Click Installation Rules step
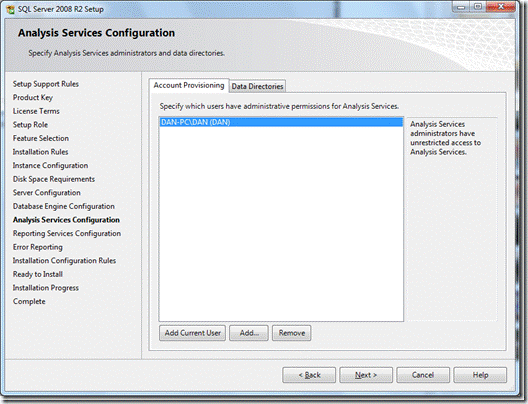 pos(40,152)
